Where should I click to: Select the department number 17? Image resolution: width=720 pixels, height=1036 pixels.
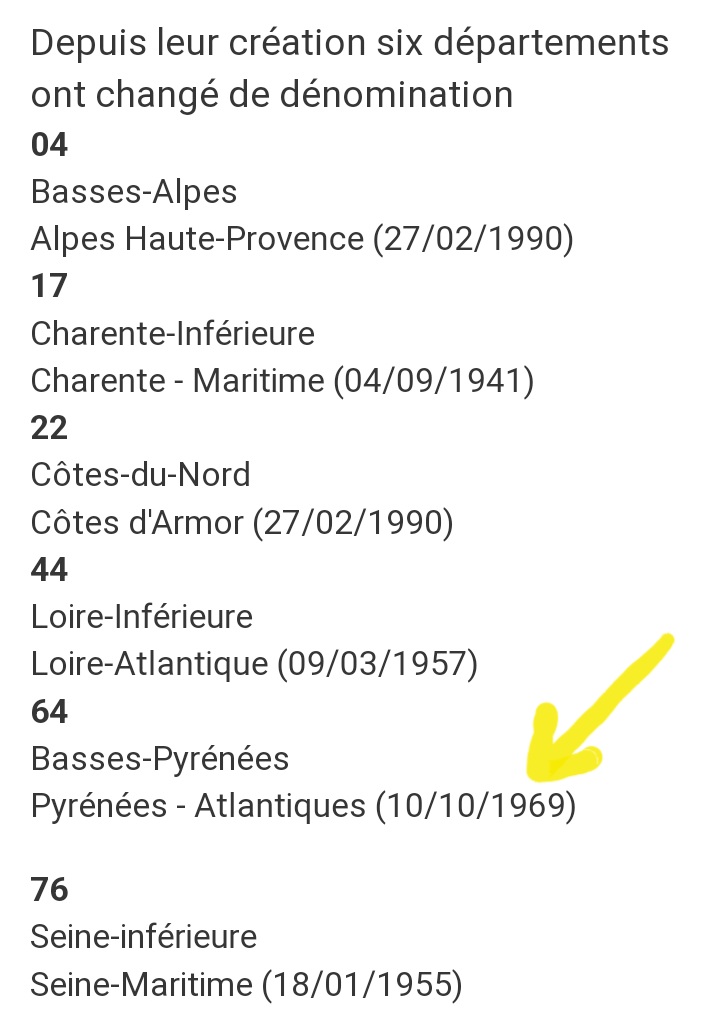click(x=50, y=286)
